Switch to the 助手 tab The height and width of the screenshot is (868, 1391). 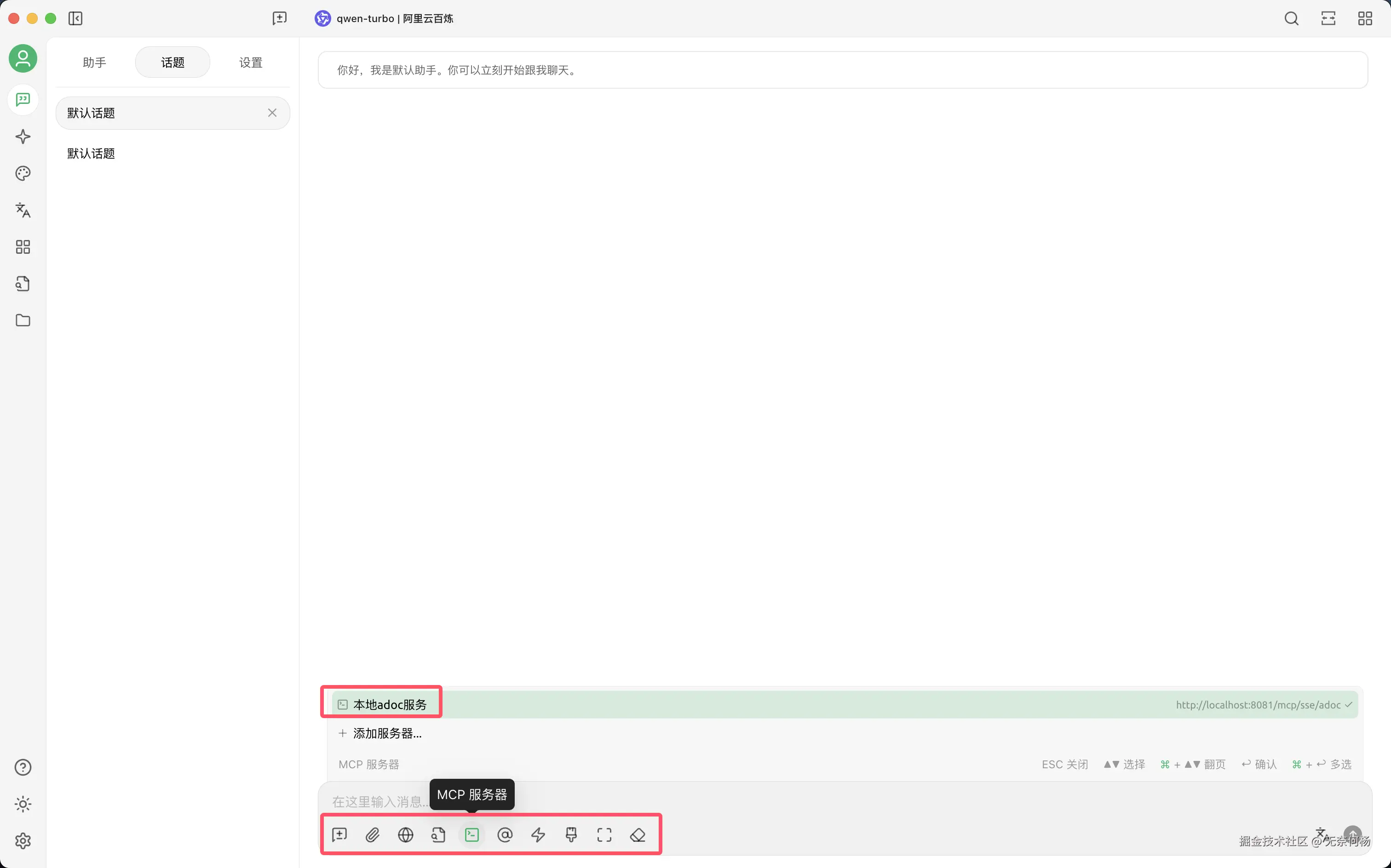(x=94, y=62)
